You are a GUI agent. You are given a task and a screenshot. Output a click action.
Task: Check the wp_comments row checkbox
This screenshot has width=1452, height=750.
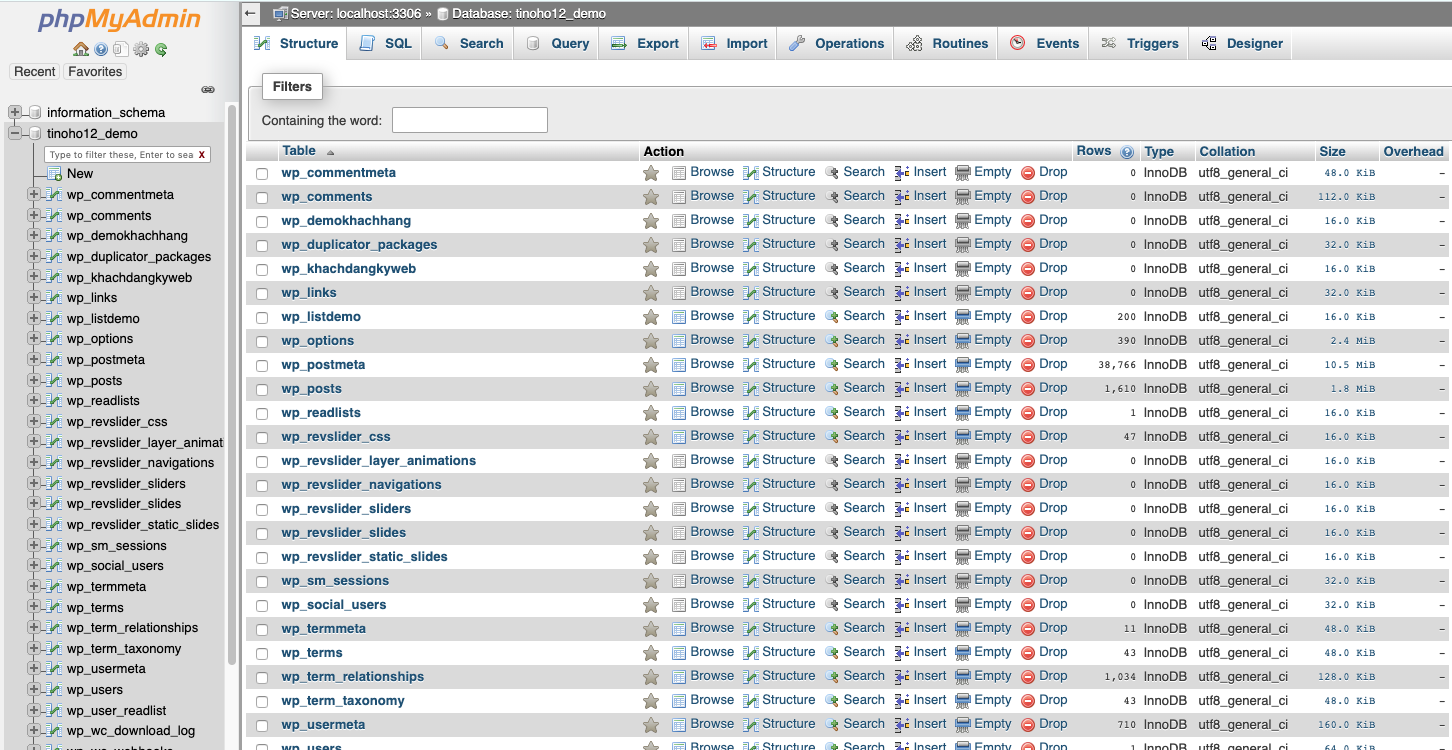tap(261, 196)
